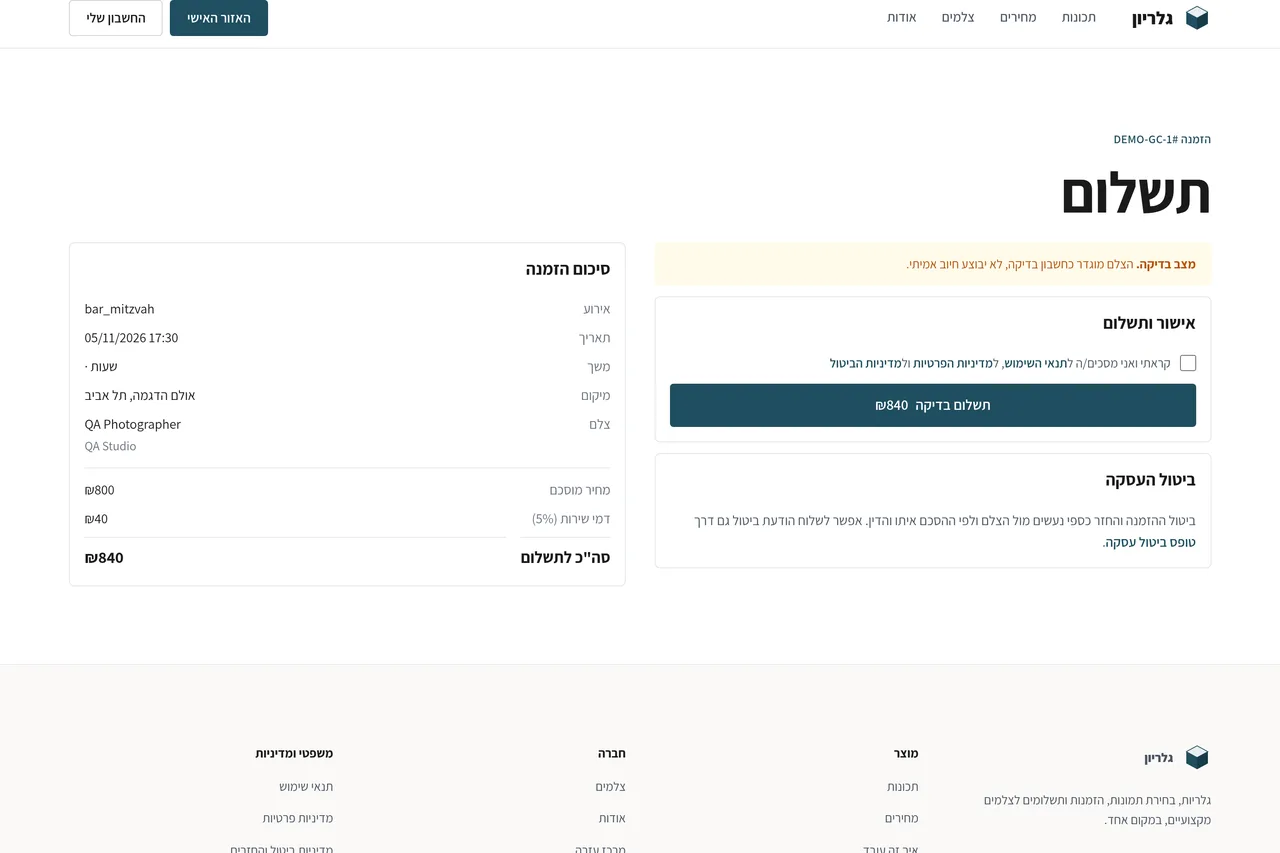Open צלמים in the top navigation

click(x=958, y=18)
